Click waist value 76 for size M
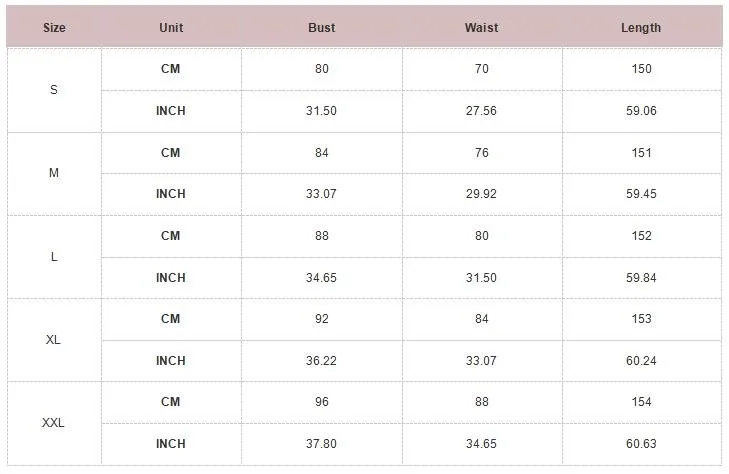The height and width of the screenshot is (474, 729). tap(482, 152)
